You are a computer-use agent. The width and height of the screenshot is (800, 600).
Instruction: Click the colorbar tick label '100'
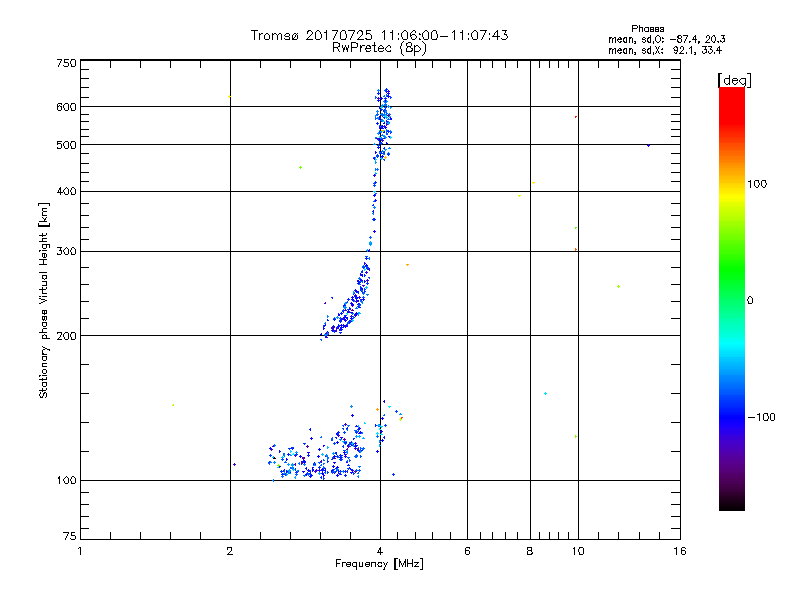point(757,184)
